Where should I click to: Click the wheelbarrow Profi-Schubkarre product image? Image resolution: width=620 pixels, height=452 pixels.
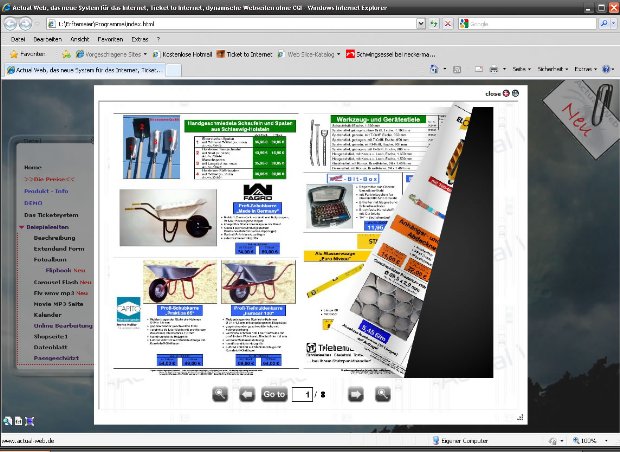159,217
